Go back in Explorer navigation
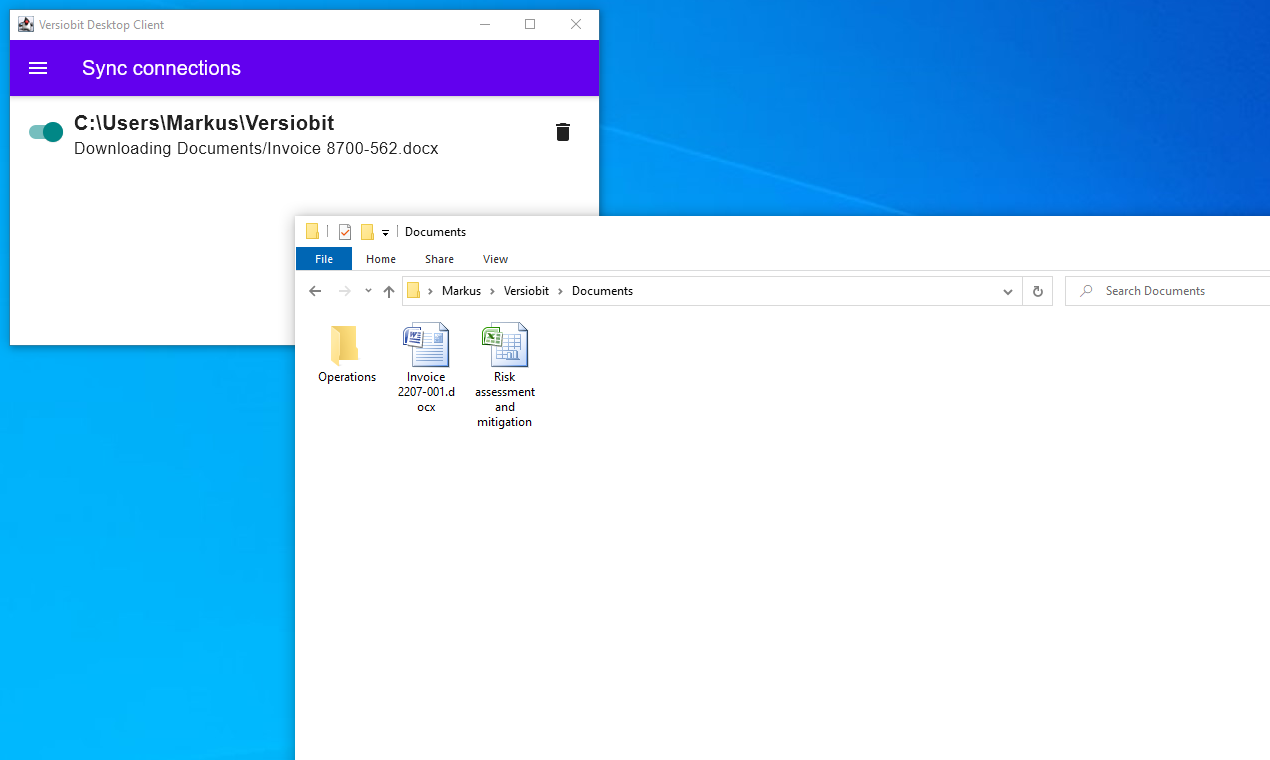 pyautogui.click(x=315, y=291)
